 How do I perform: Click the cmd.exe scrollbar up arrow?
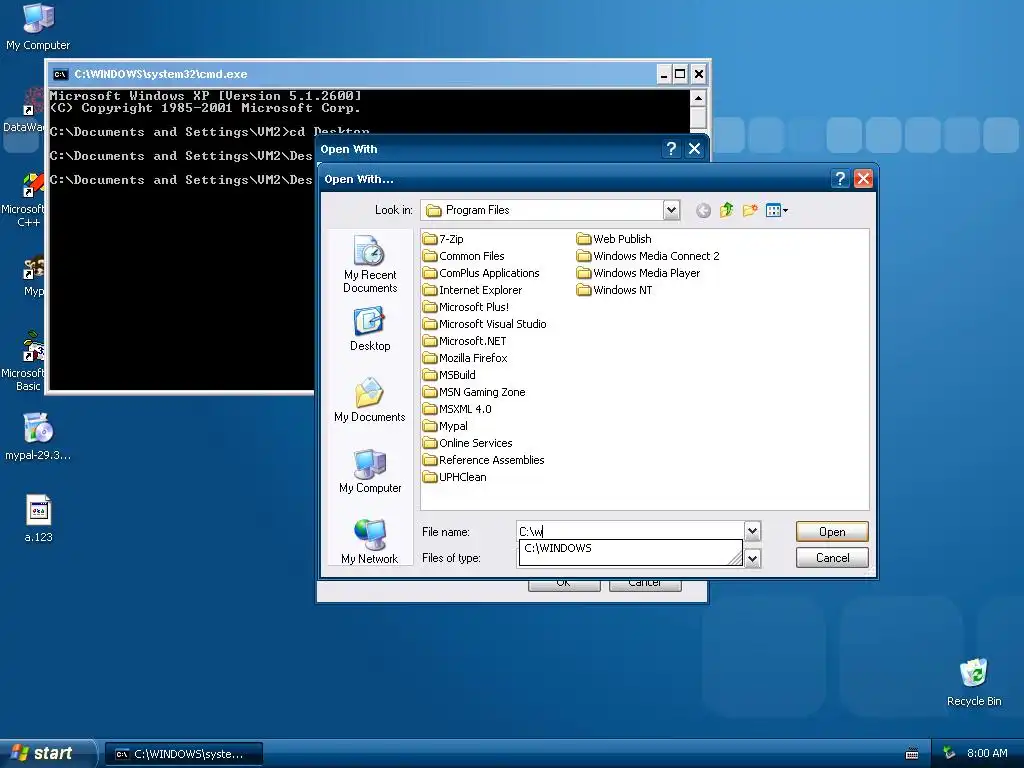pos(698,99)
